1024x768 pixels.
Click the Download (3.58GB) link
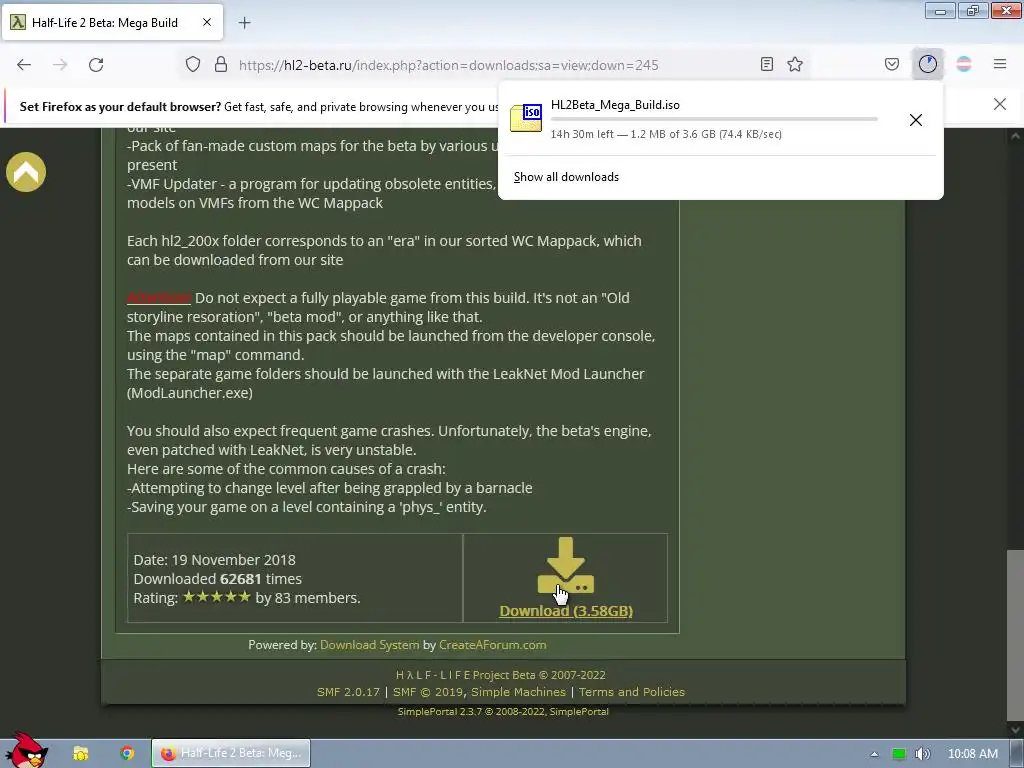click(566, 611)
